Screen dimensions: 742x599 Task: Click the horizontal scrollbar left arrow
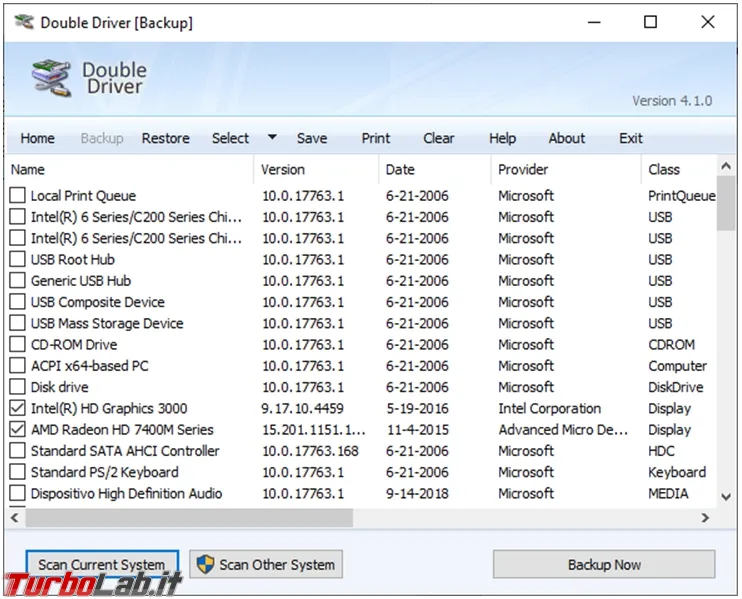click(x=15, y=518)
